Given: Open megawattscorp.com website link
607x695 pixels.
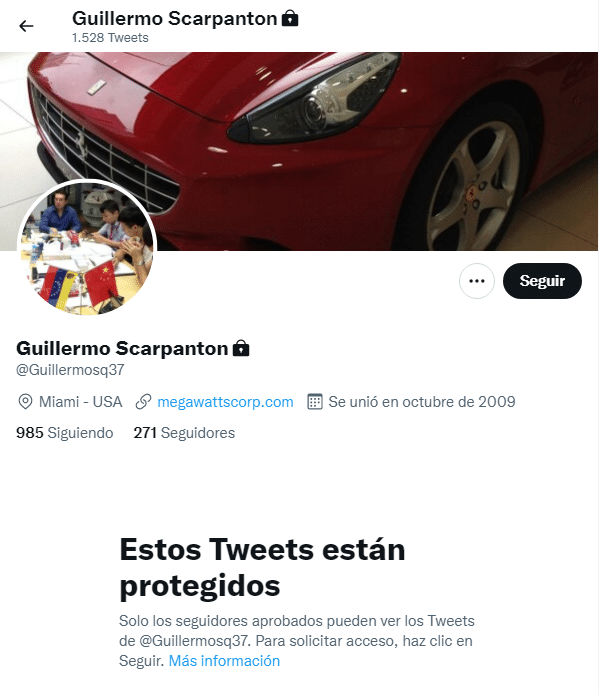Looking at the screenshot, I should click(225, 402).
